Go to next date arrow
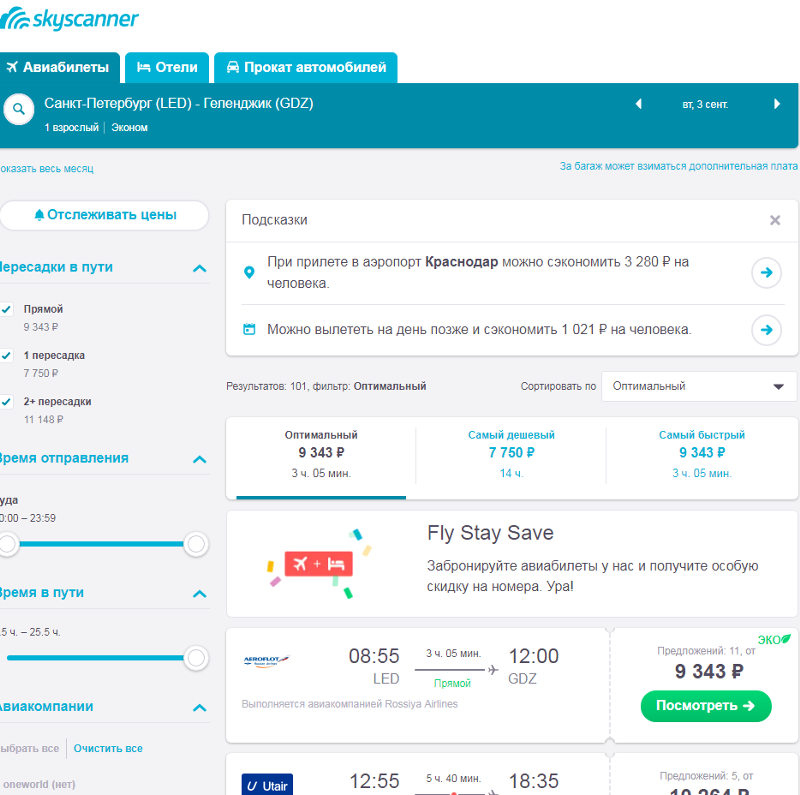The image size is (800, 795). (x=777, y=104)
